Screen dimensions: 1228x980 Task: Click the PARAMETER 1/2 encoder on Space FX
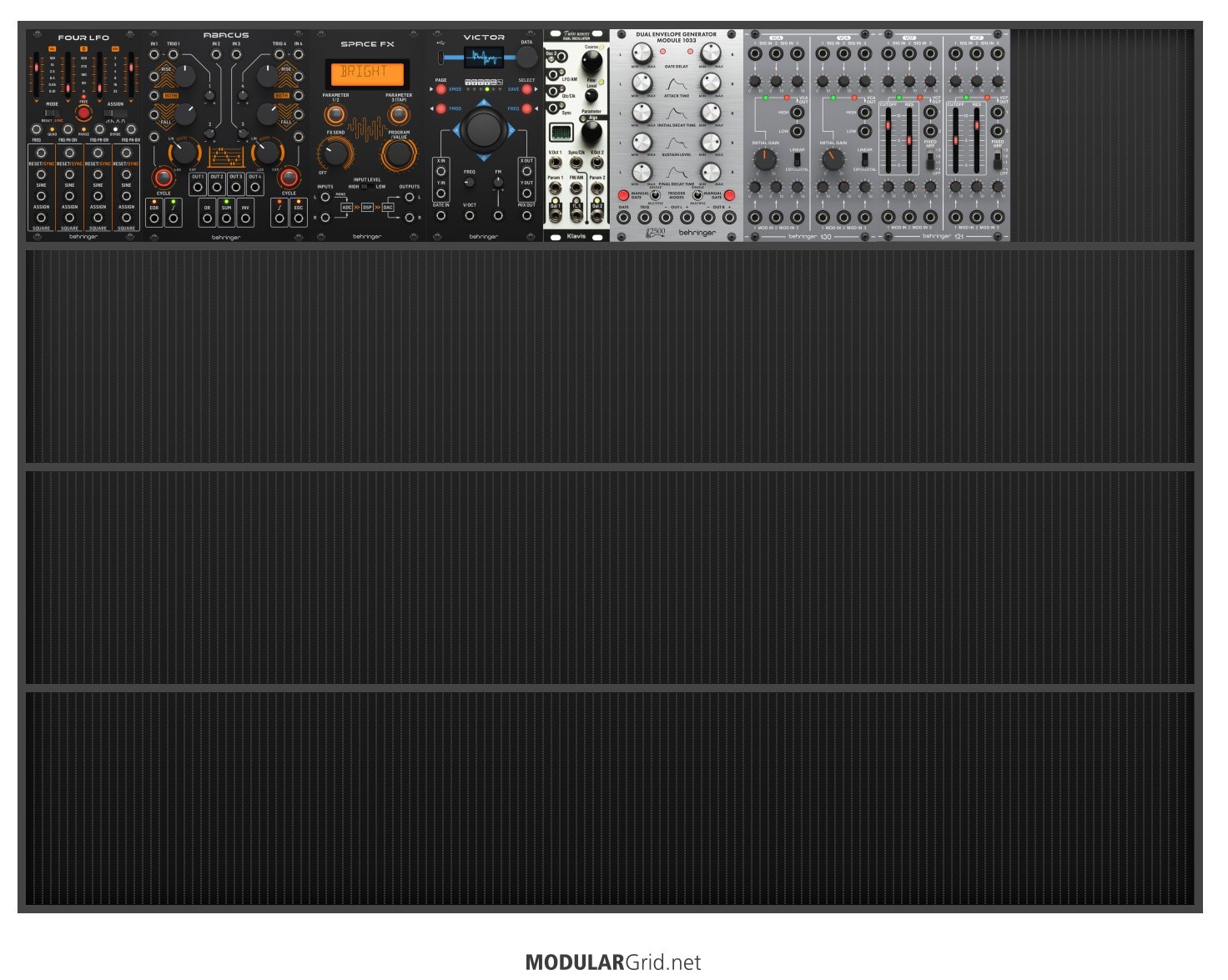click(335, 114)
